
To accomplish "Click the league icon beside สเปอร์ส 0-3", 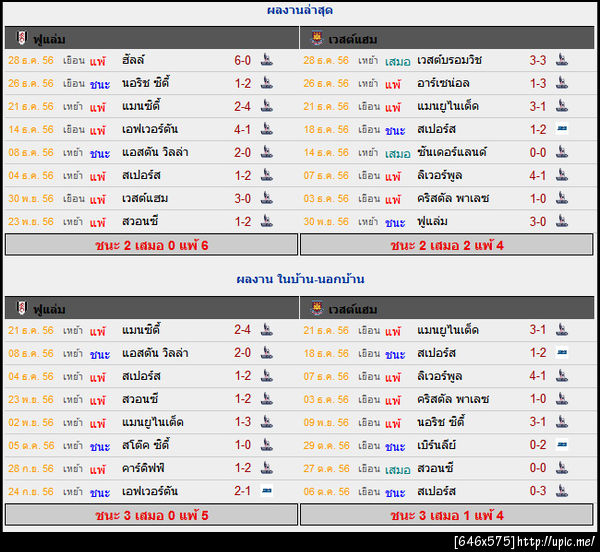I will (562, 491).
